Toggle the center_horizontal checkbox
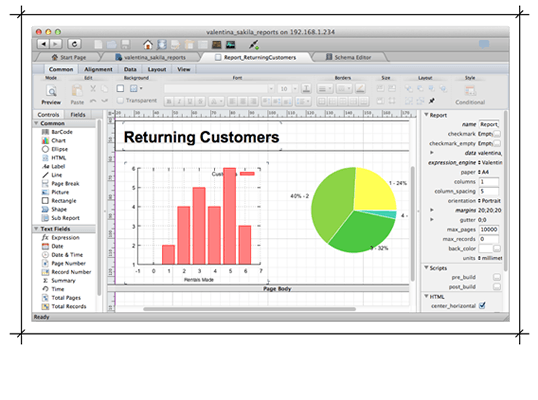 point(482,305)
